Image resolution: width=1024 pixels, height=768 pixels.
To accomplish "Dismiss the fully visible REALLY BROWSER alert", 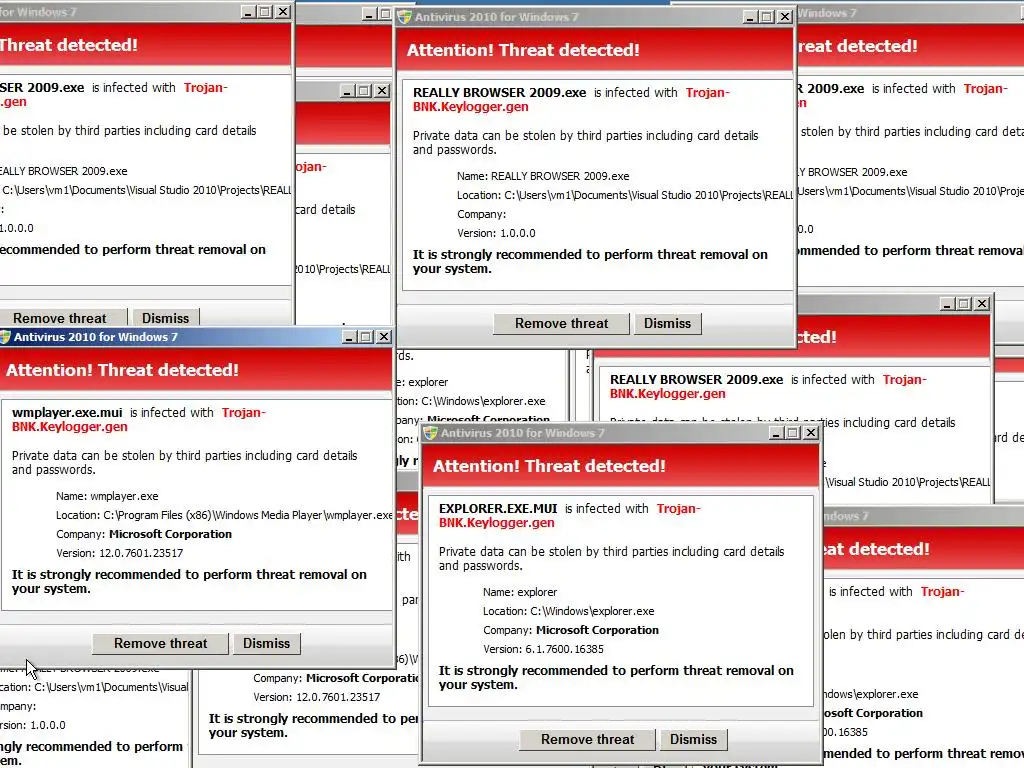I will 667,323.
